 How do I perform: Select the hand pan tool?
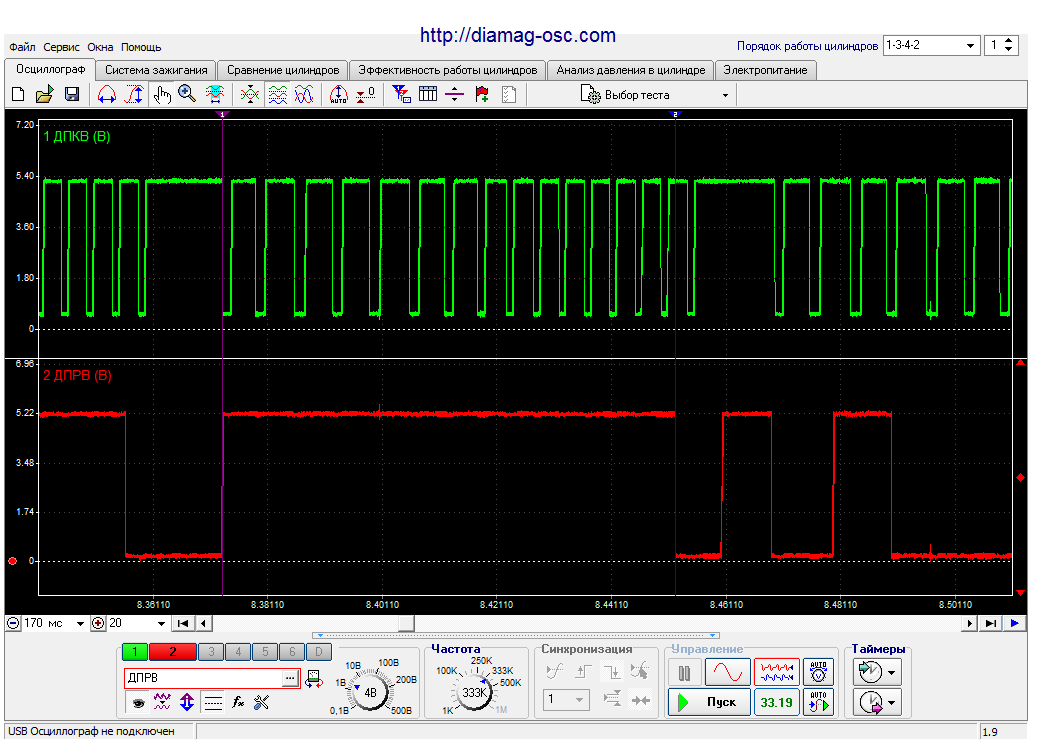161,95
